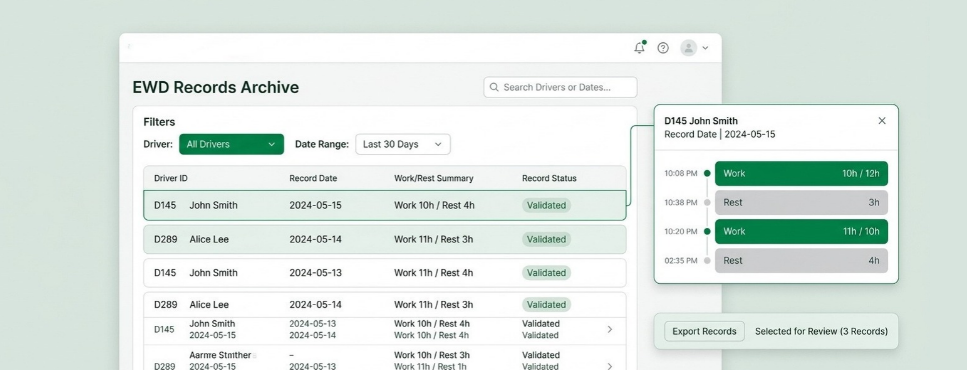Click the magnifier icon in the search box
This screenshot has width=967, height=370.
point(494,87)
